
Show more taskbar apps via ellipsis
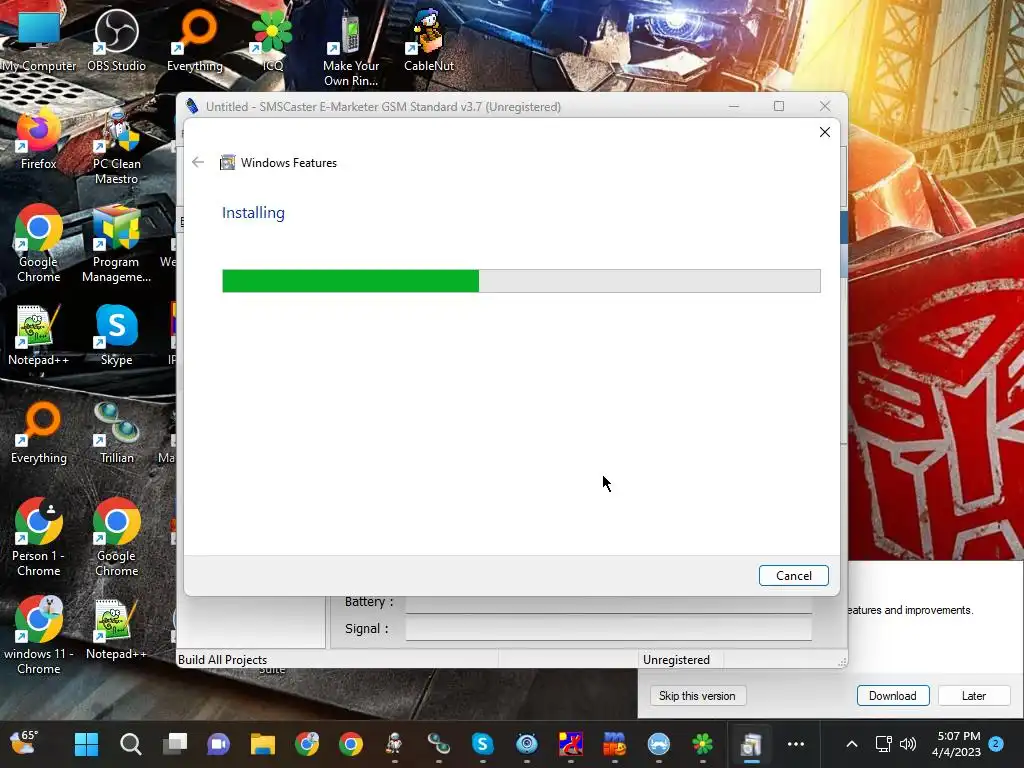(x=795, y=744)
